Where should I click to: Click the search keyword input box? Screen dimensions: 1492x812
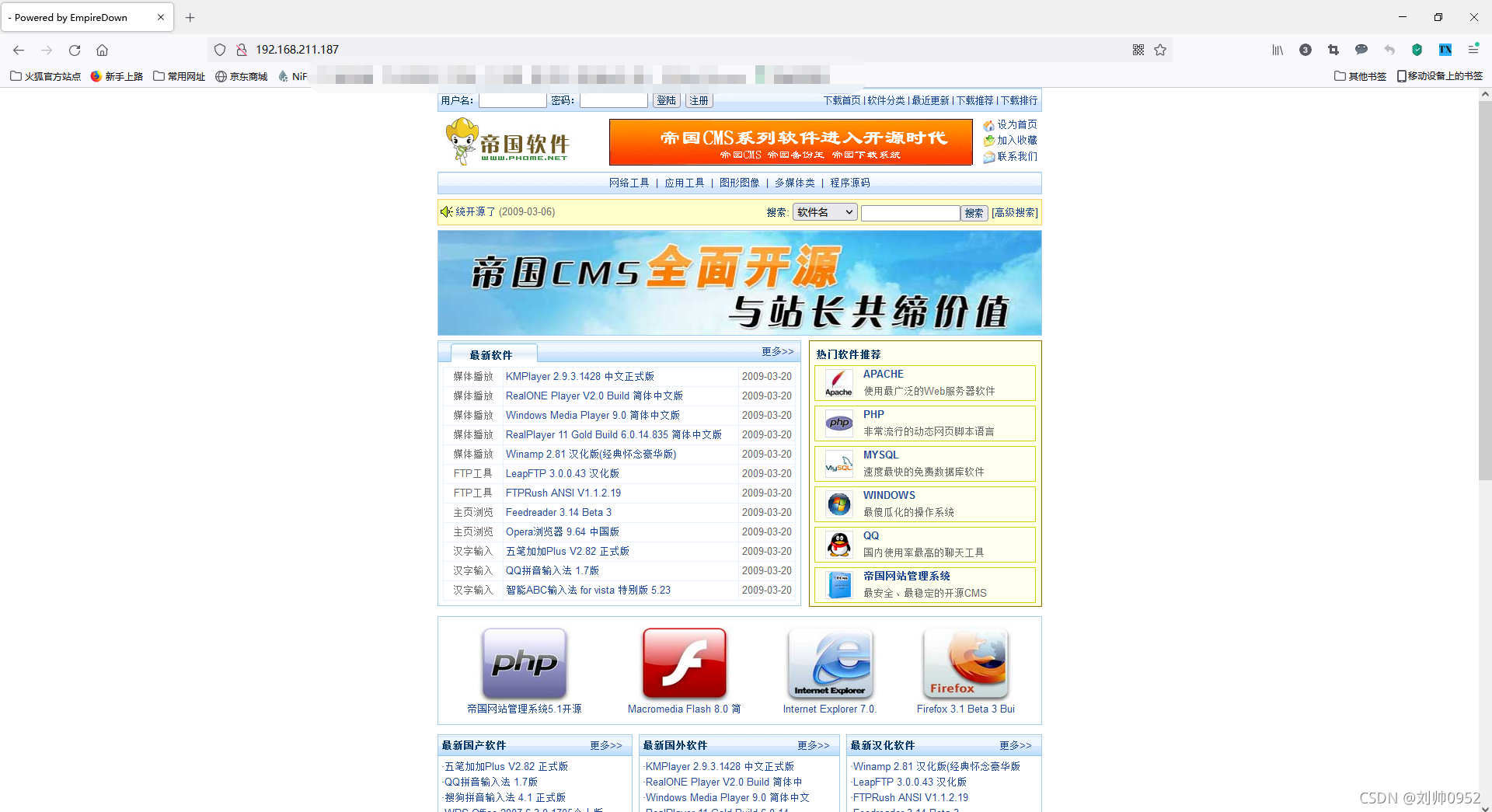[x=910, y=213]
